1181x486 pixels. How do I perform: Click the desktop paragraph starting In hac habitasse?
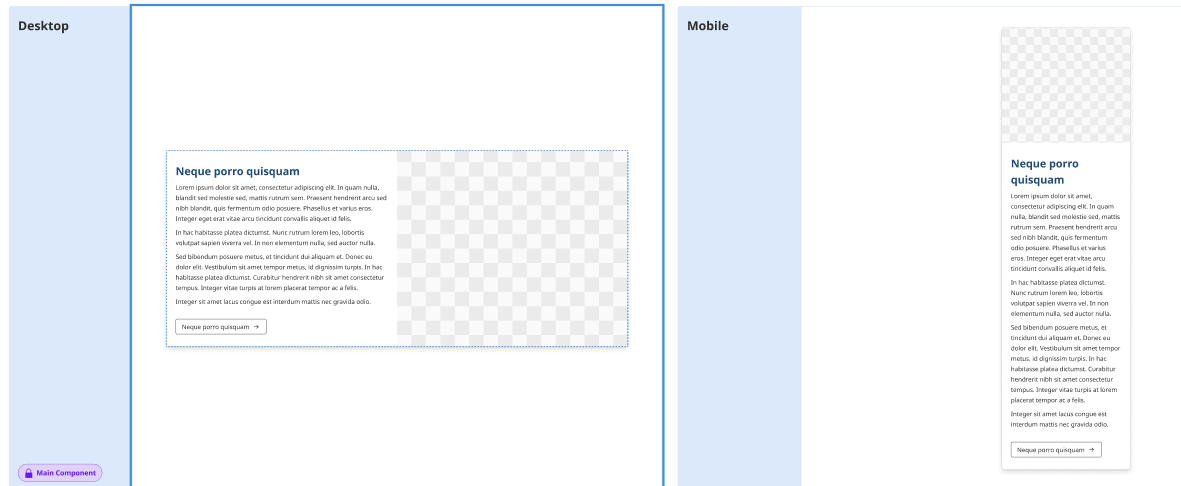pyautogui.click(x=276, y=237)
